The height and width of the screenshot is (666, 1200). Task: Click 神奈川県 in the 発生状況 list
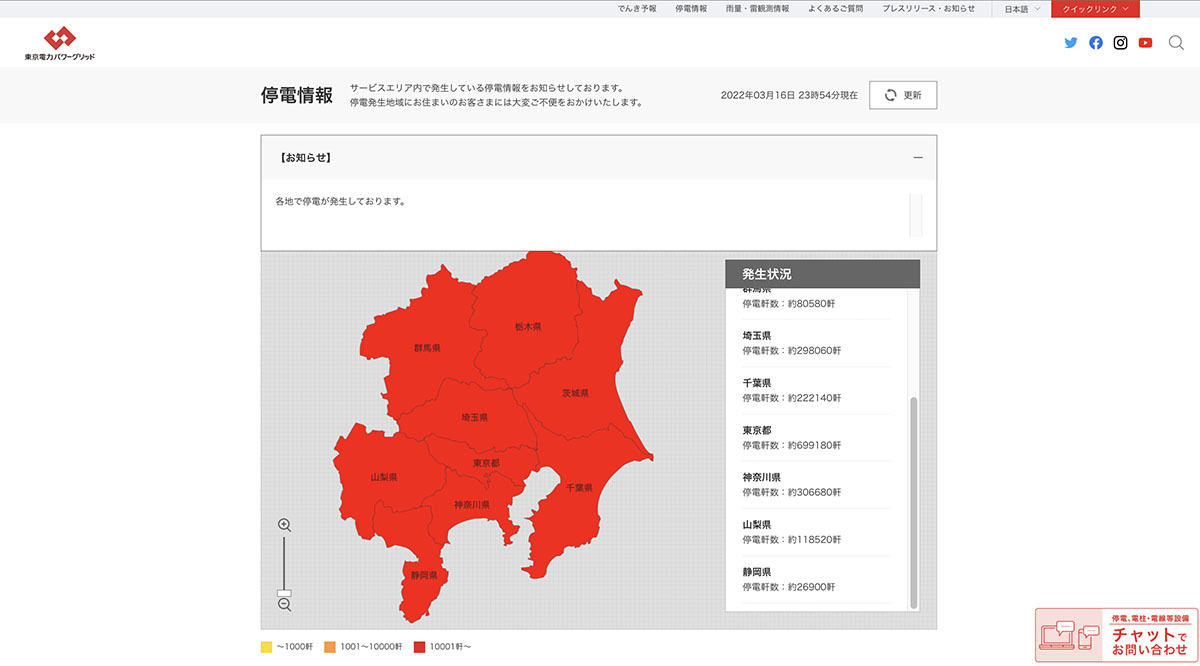(x=762, y=477)
